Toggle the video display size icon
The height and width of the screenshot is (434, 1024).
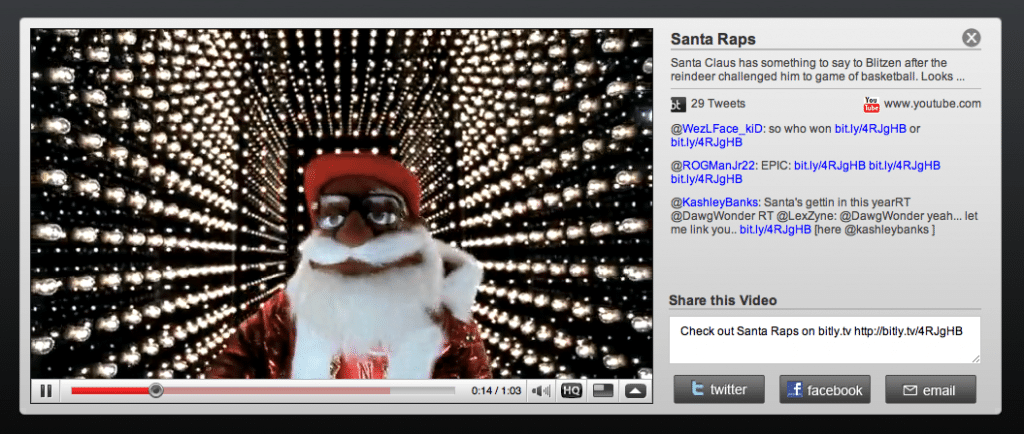pos(603,391)
